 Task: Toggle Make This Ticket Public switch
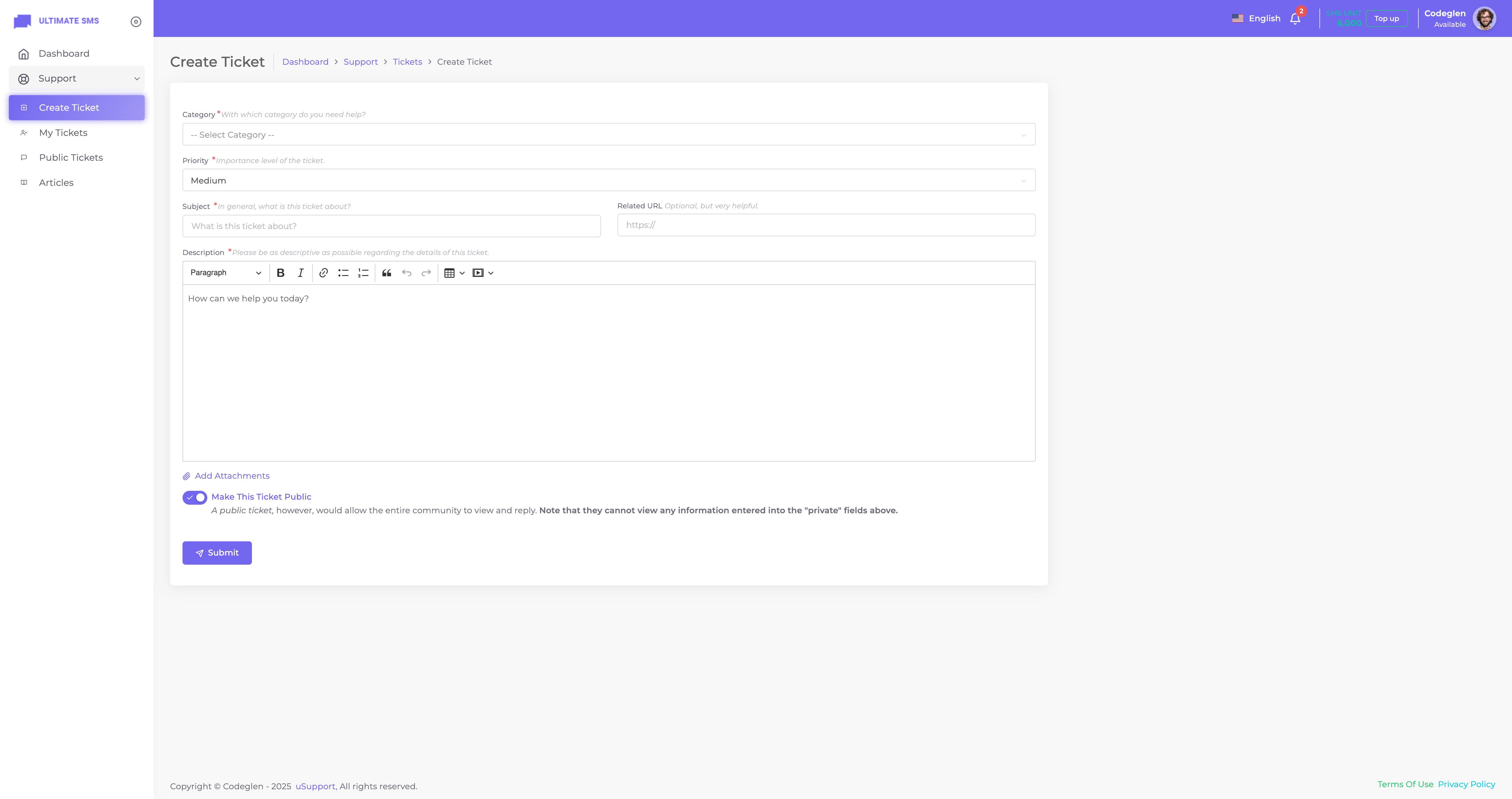pos(194,498)
